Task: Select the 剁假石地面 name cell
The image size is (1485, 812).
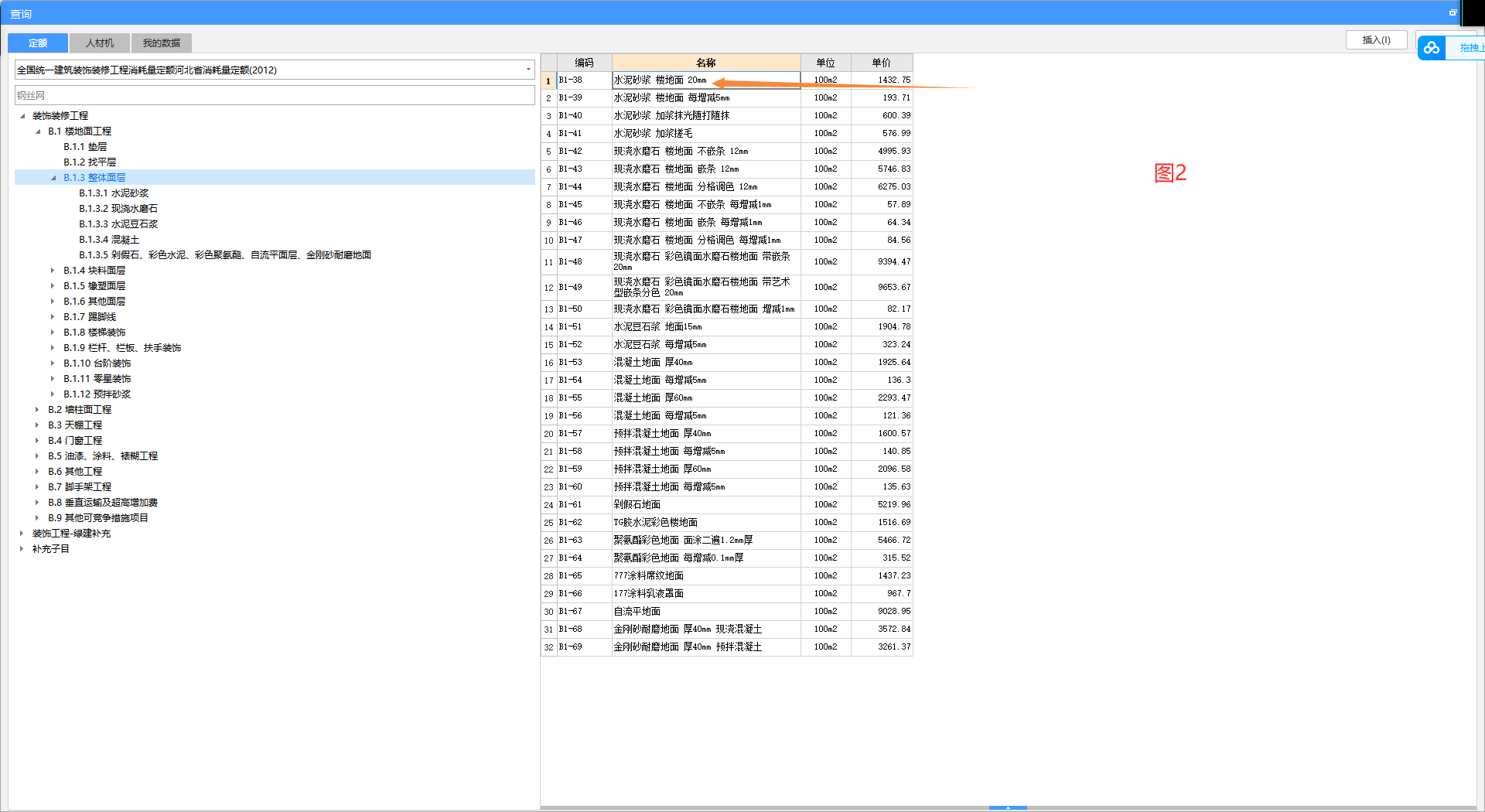Action: pyautogui.click(x=706, y=505)
